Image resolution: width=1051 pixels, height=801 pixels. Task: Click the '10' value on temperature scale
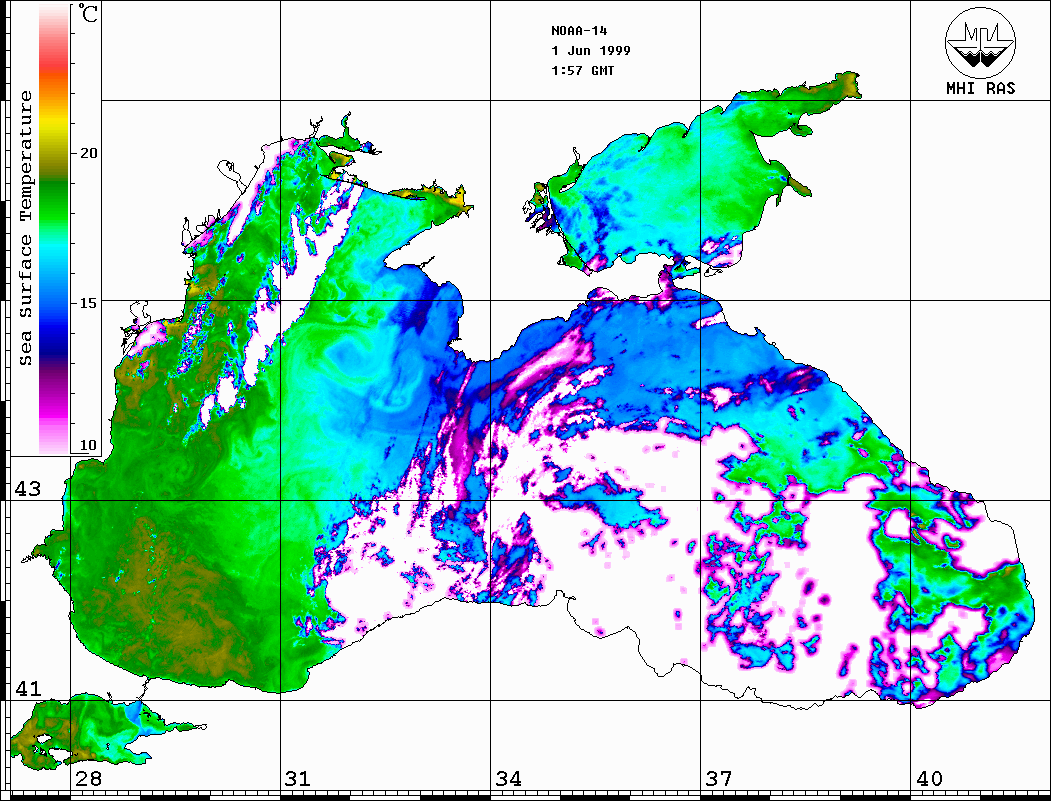(x=88, y=445)
